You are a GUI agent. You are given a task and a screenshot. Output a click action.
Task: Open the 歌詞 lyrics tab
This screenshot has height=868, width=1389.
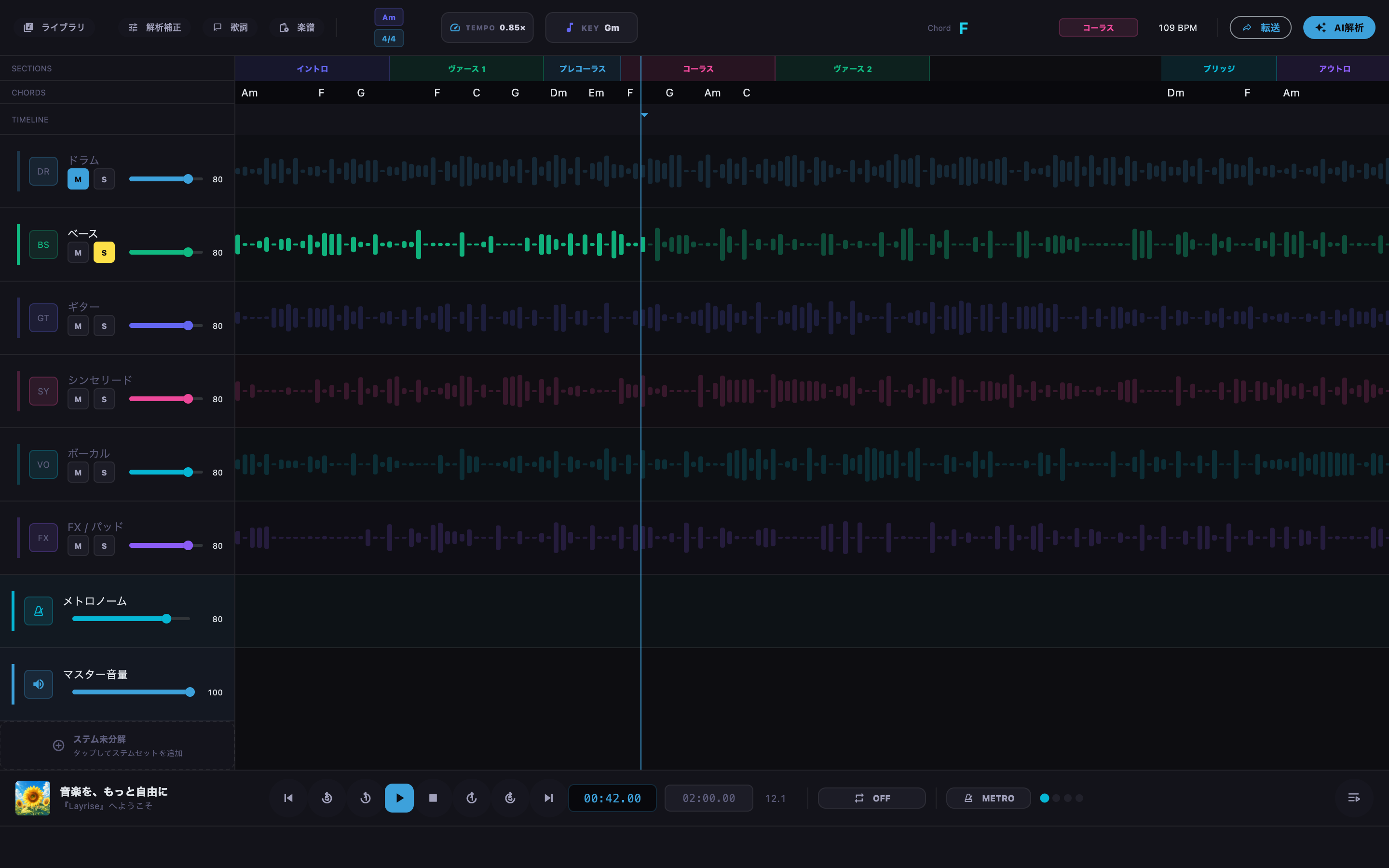[231, 27]
